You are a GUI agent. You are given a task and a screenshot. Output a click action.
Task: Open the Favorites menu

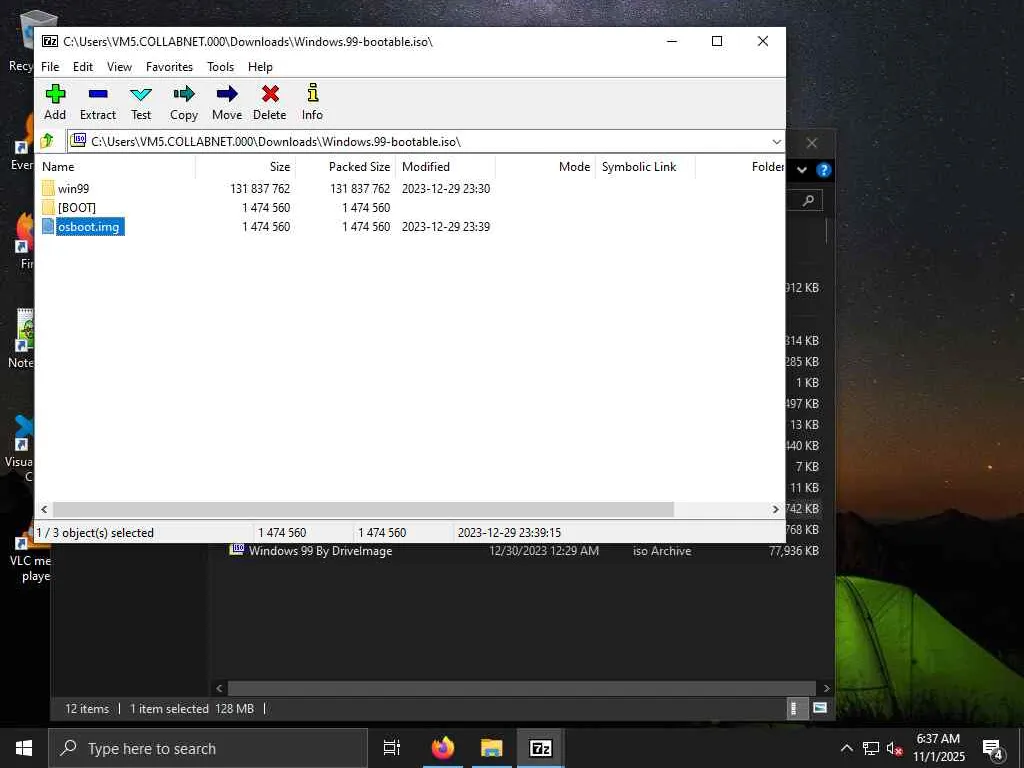(170, 67)
